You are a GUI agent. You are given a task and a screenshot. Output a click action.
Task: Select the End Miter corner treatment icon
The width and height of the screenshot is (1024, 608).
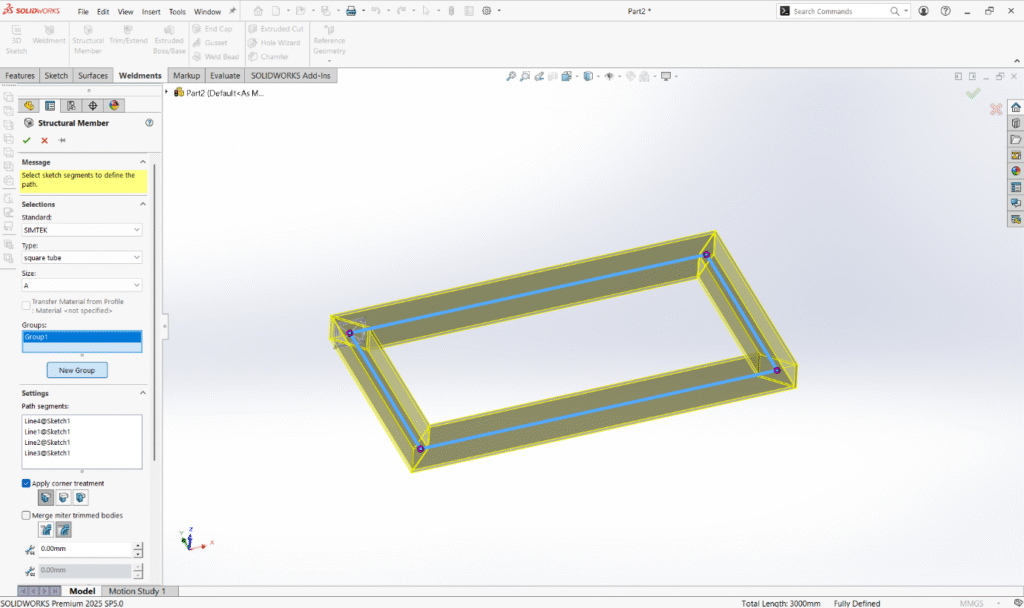tap(45, 497)
